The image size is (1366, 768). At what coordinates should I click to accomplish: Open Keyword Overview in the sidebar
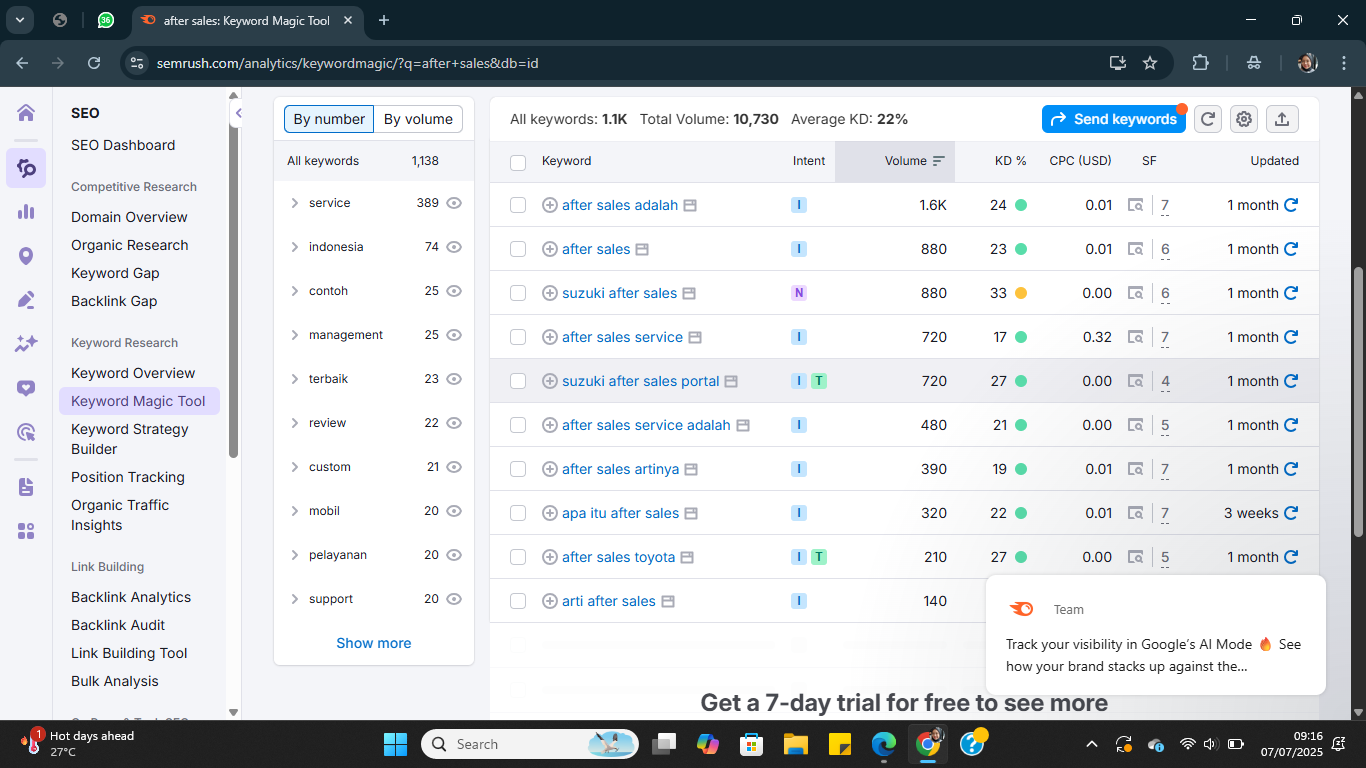click(x=133, y=373)
